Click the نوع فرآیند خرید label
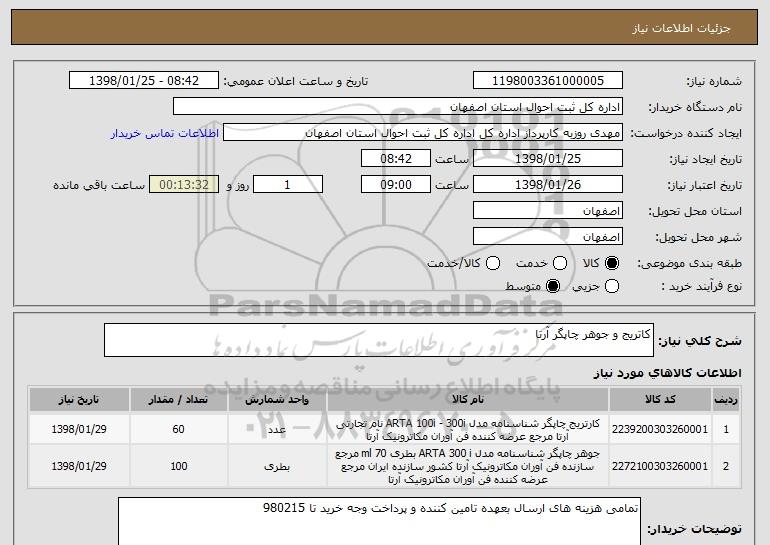The height and width of the screenshot is (545, 770). (x=701, y=286)
